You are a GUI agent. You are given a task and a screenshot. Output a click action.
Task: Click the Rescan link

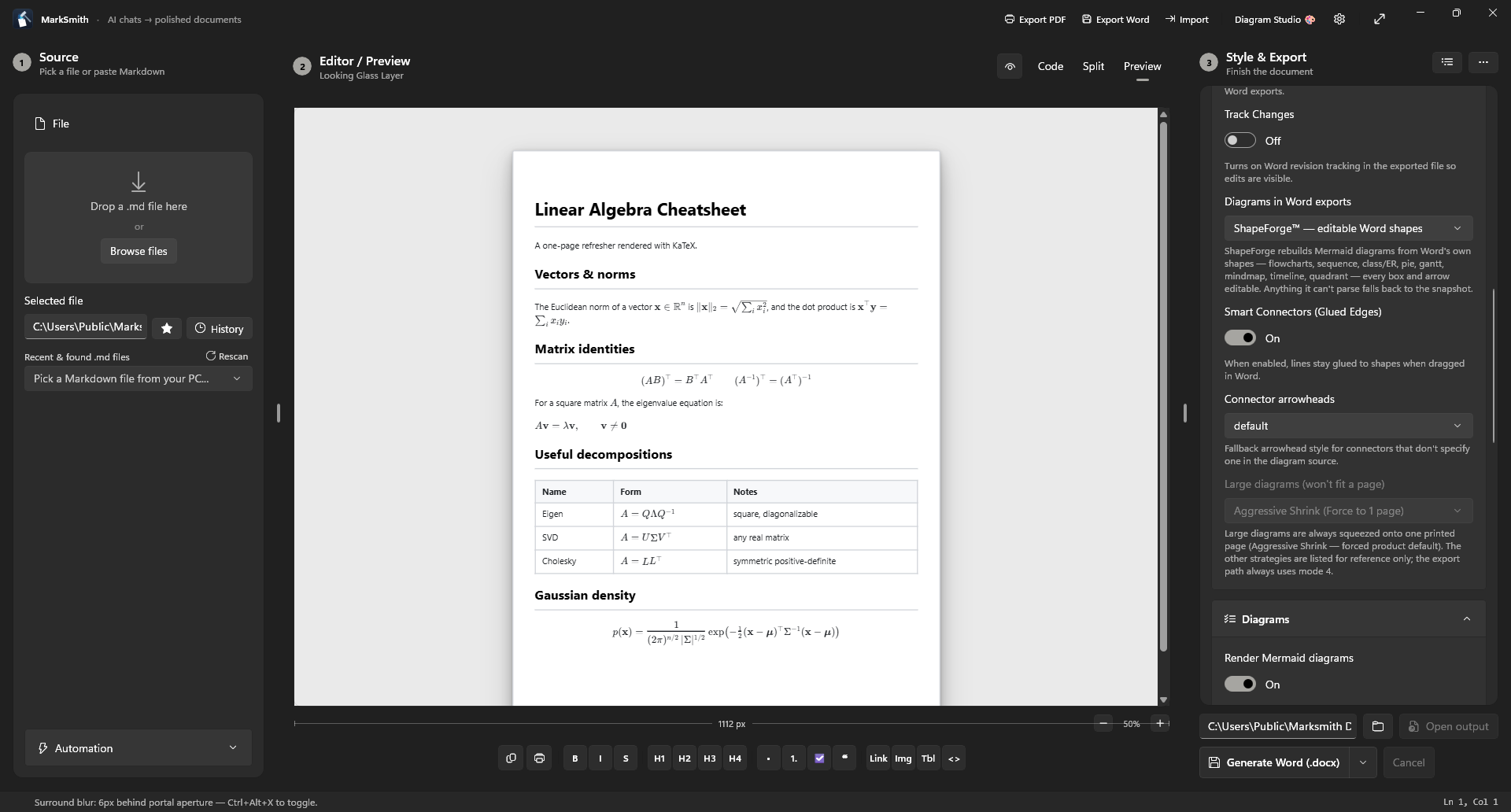(227, 356)
